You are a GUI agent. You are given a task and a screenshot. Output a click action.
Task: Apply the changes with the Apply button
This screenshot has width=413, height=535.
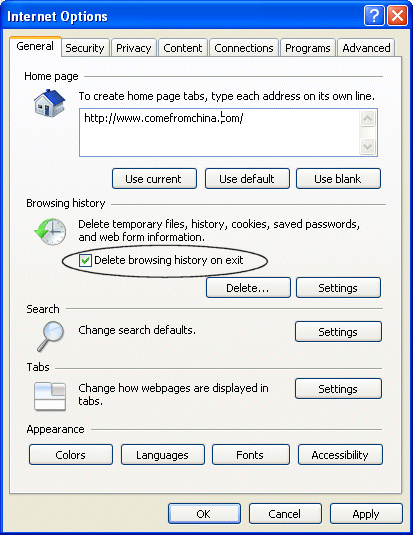pos(366,514)
